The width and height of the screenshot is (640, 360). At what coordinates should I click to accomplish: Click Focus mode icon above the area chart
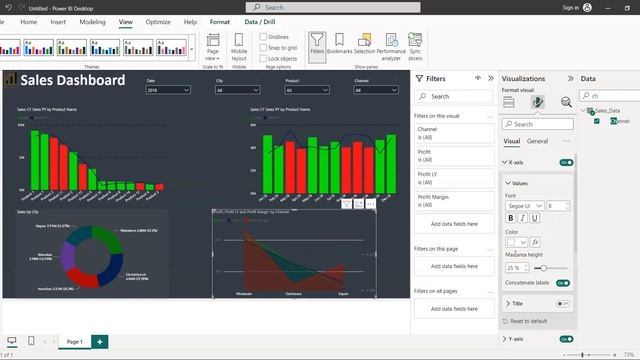pos(358,204)
